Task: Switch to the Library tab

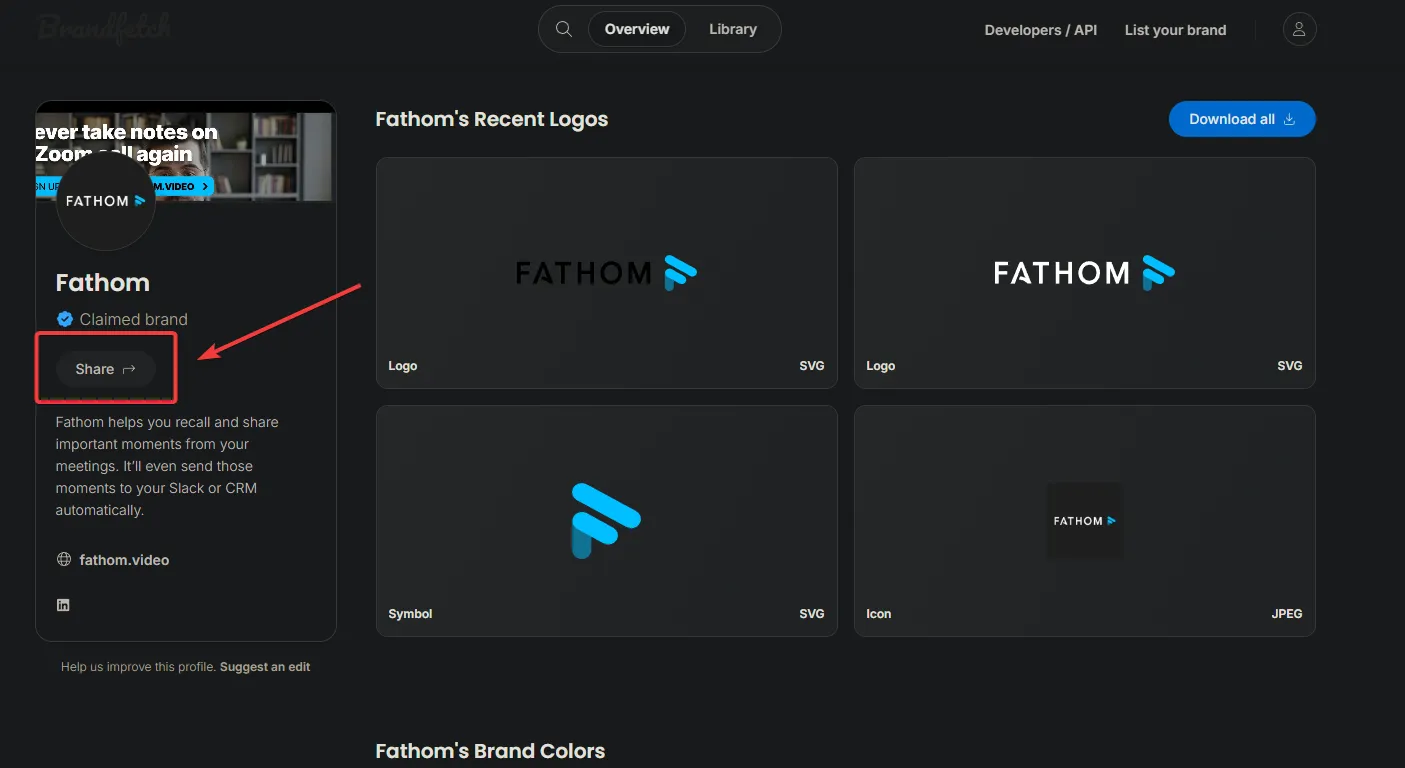Action: point(733,29)
